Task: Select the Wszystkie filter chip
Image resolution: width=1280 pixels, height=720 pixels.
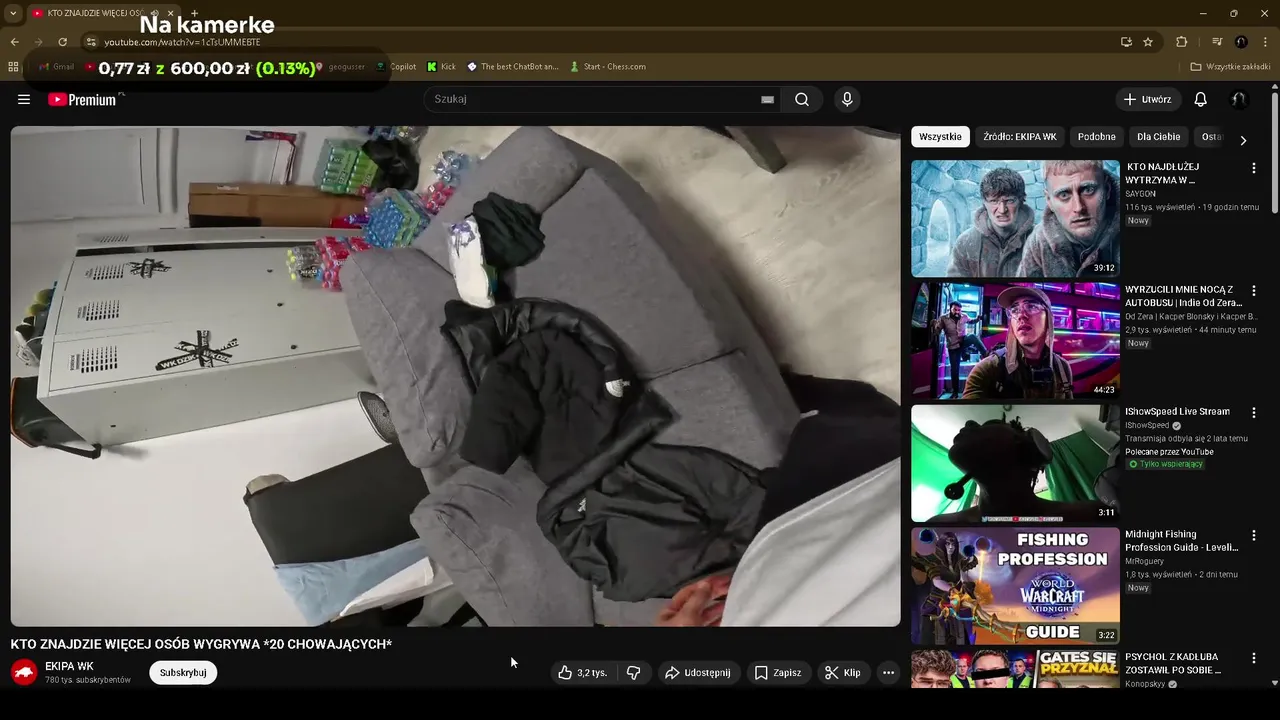Action: [940, 137]
